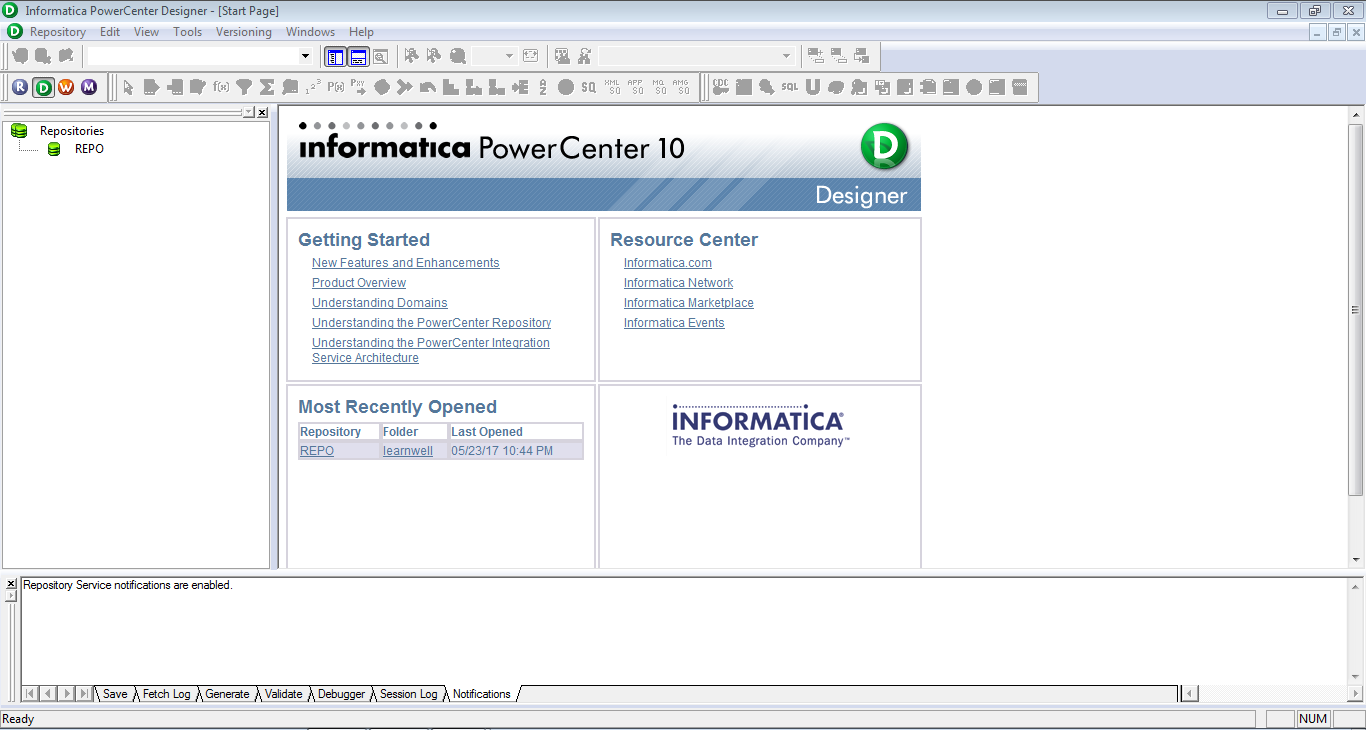Screen dimensions: 1366x730
Task: Close the navigator panel with its X
Action: 262,113
